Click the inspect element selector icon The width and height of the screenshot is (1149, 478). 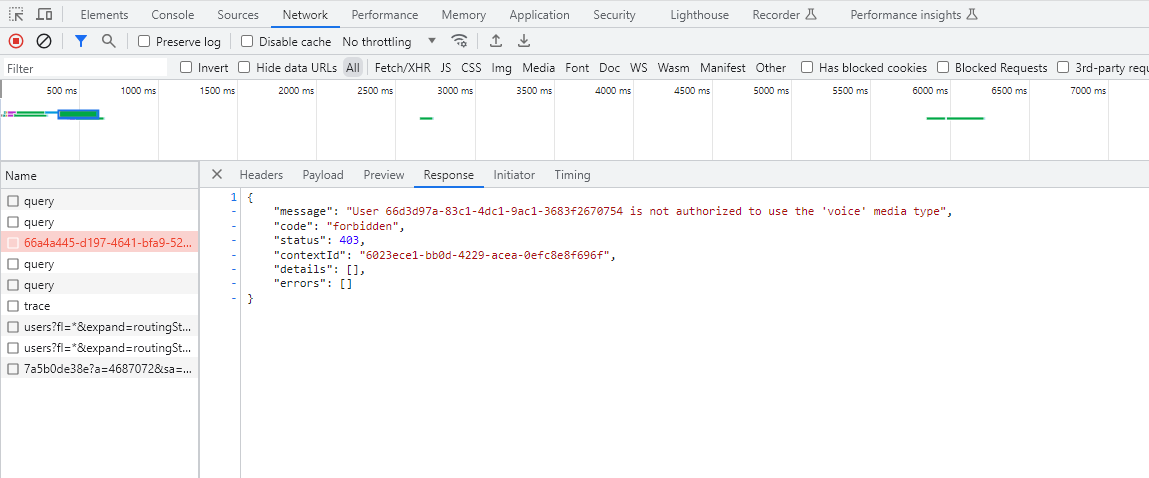17,15
